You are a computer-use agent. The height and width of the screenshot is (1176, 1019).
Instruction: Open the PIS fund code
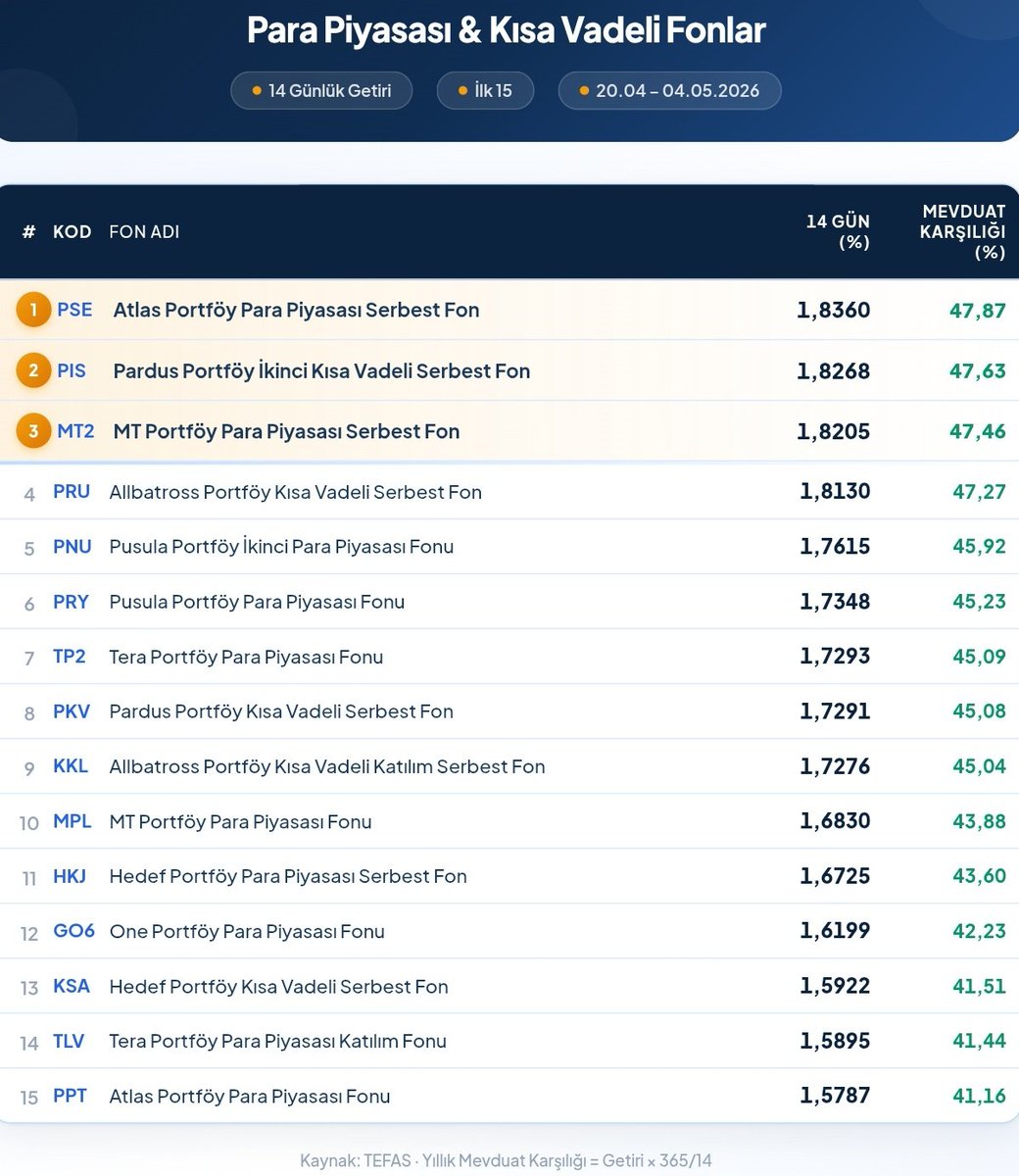(x=72, y=370)
